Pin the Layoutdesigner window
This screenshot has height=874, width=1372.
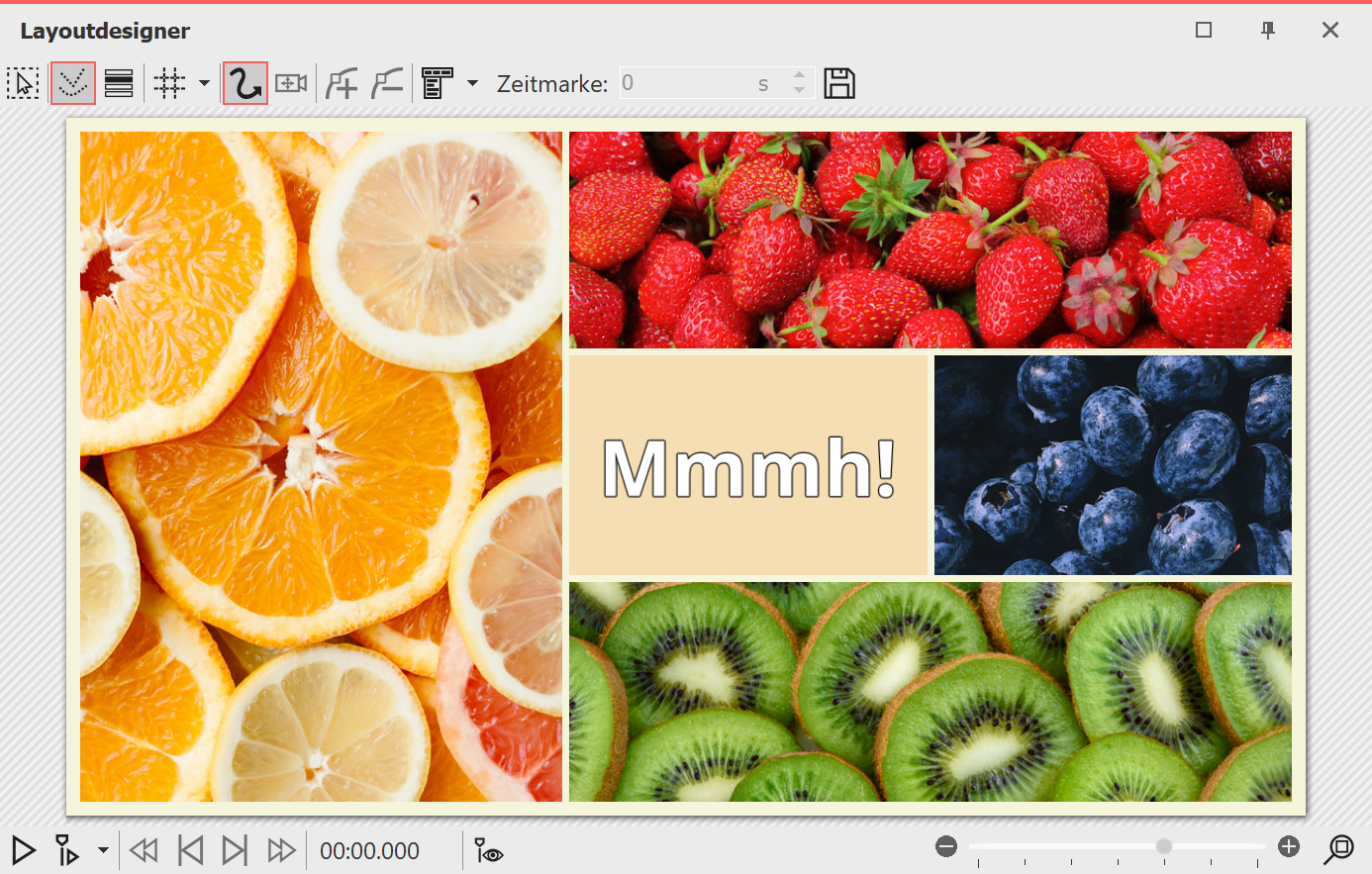pyautogui.click(x=1268, y=31)
